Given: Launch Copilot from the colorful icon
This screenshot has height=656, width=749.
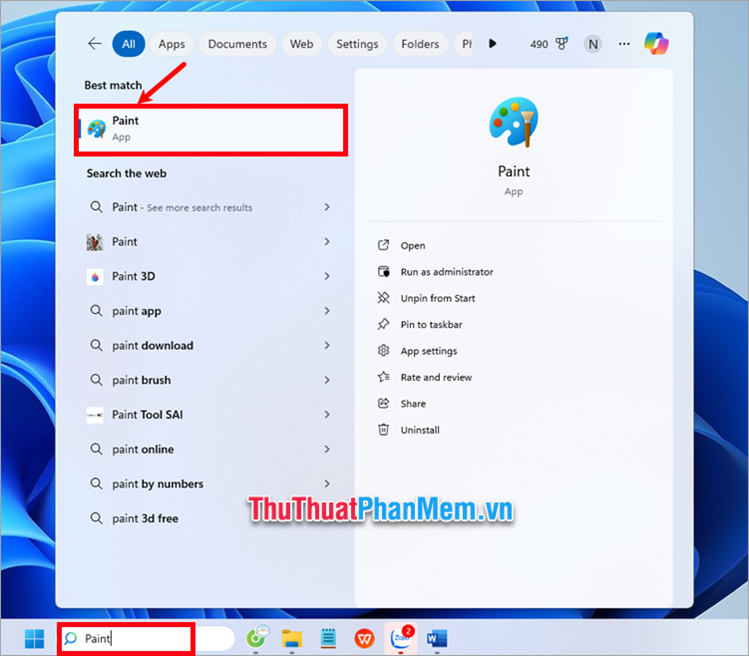Looking at the screenshot, I should tap(656, 43).
